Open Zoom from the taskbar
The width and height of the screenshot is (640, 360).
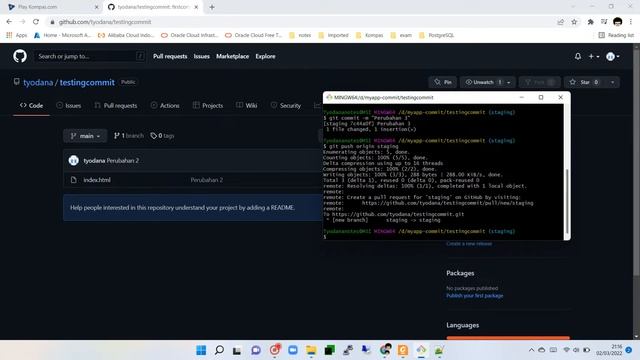coord(293,350)
